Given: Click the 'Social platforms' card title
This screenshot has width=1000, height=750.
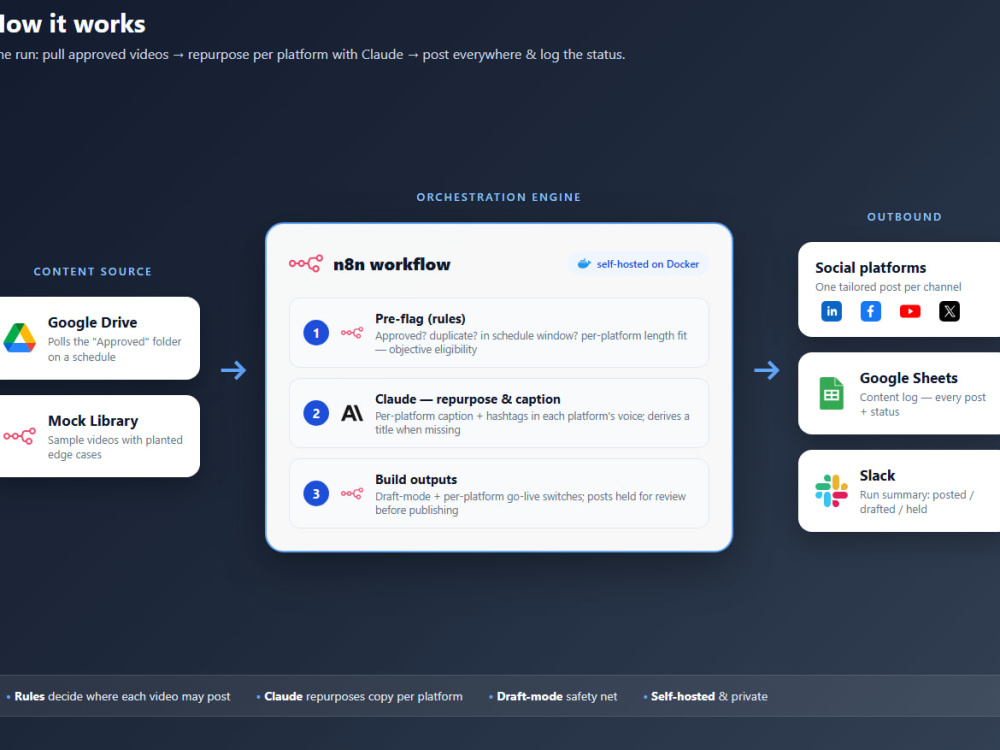Looking at the screenshot, I should (x=871, y=268).
